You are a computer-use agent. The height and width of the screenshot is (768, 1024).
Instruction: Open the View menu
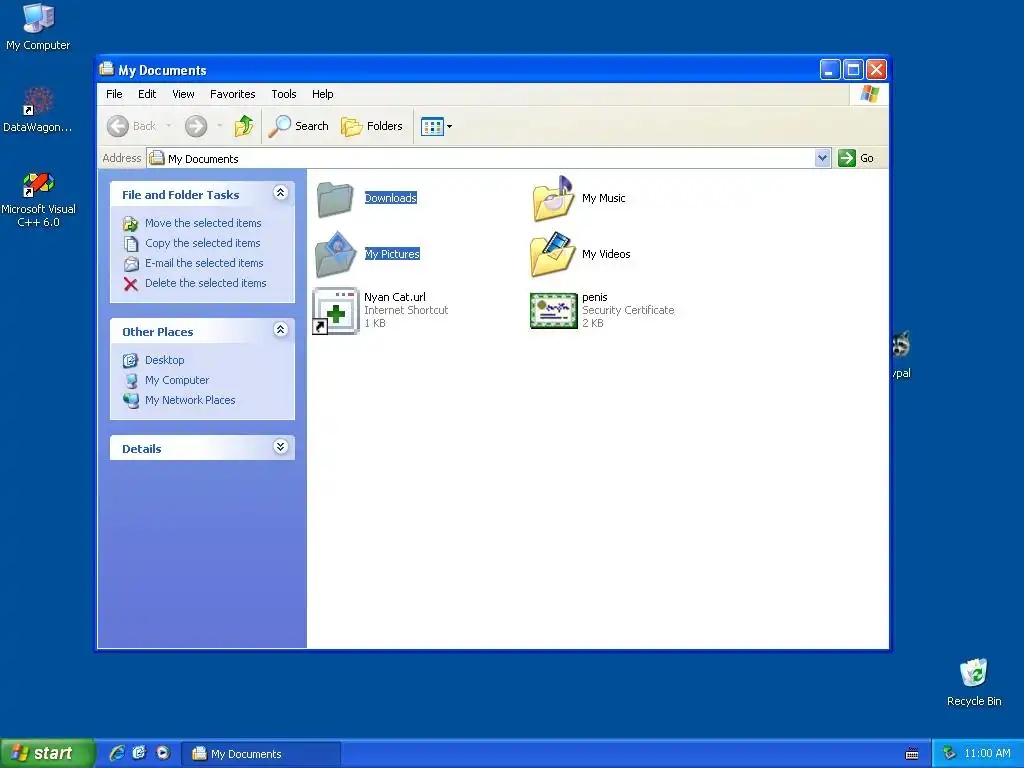coord(183,94)
